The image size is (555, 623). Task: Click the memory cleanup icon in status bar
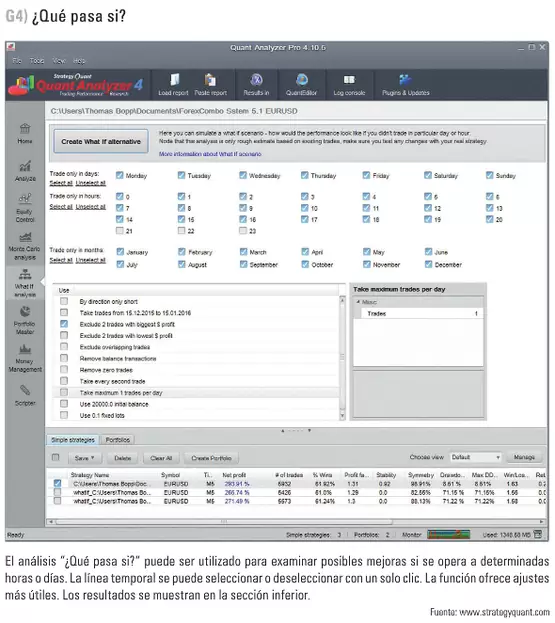pyautogui.click(x=538, y=534)
